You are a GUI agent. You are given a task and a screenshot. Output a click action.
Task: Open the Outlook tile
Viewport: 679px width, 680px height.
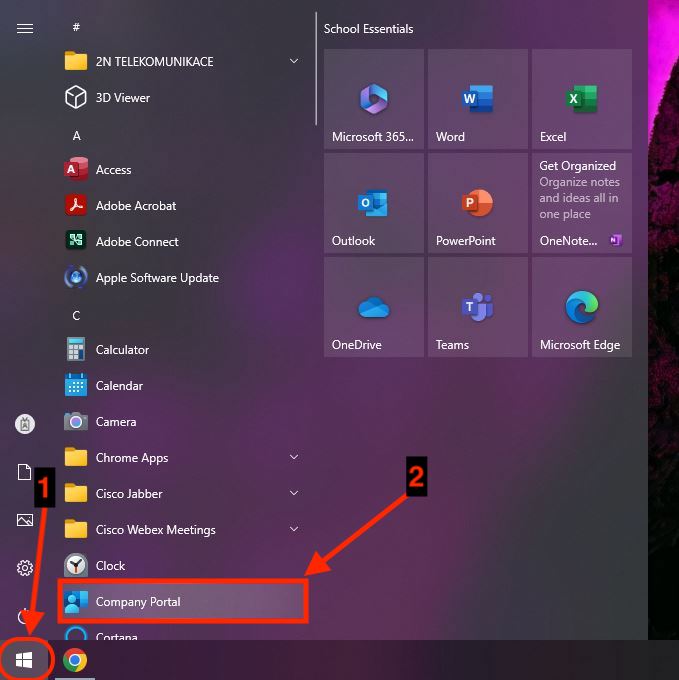(374, 203)
